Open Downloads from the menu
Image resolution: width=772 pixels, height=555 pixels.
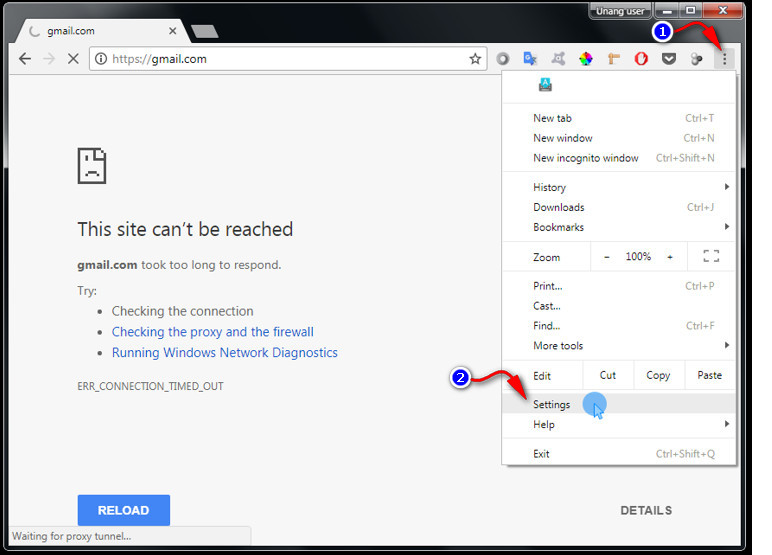619,207
